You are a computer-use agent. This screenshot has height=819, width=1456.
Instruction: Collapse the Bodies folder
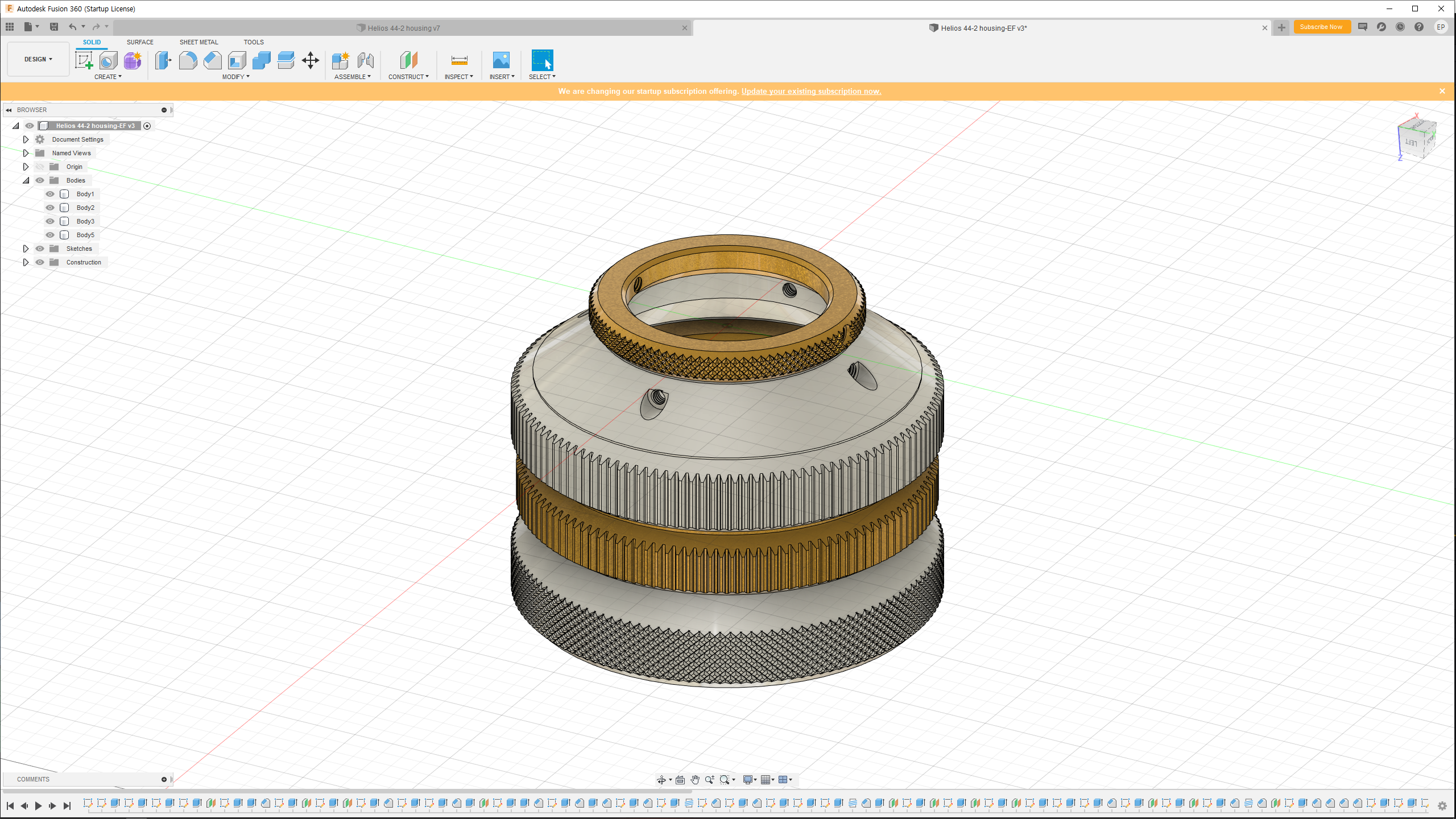pos(26,180)
